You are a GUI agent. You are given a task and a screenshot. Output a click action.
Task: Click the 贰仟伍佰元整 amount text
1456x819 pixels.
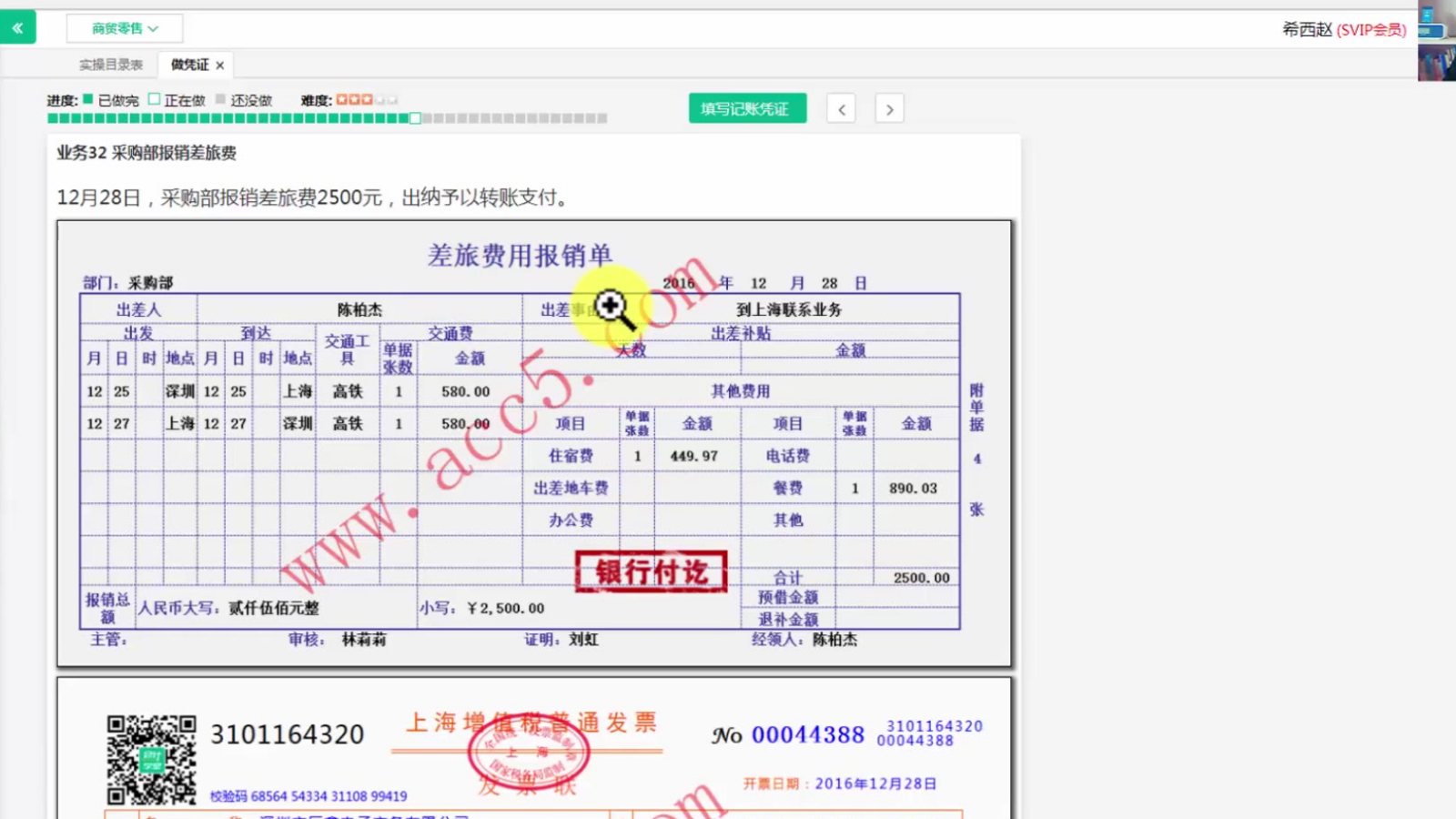click(x=274, y=608)
